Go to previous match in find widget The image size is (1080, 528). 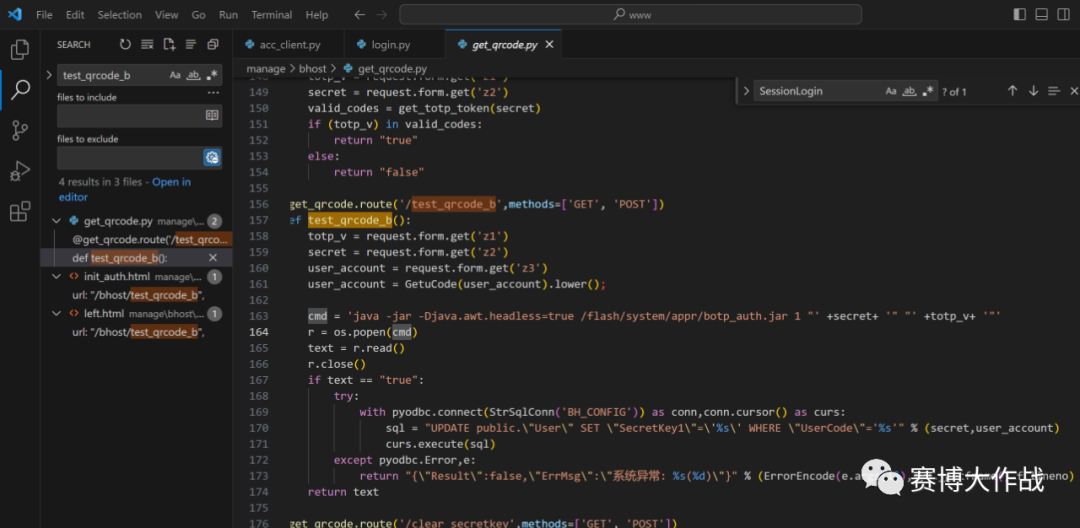click(x=1012, y=91)
